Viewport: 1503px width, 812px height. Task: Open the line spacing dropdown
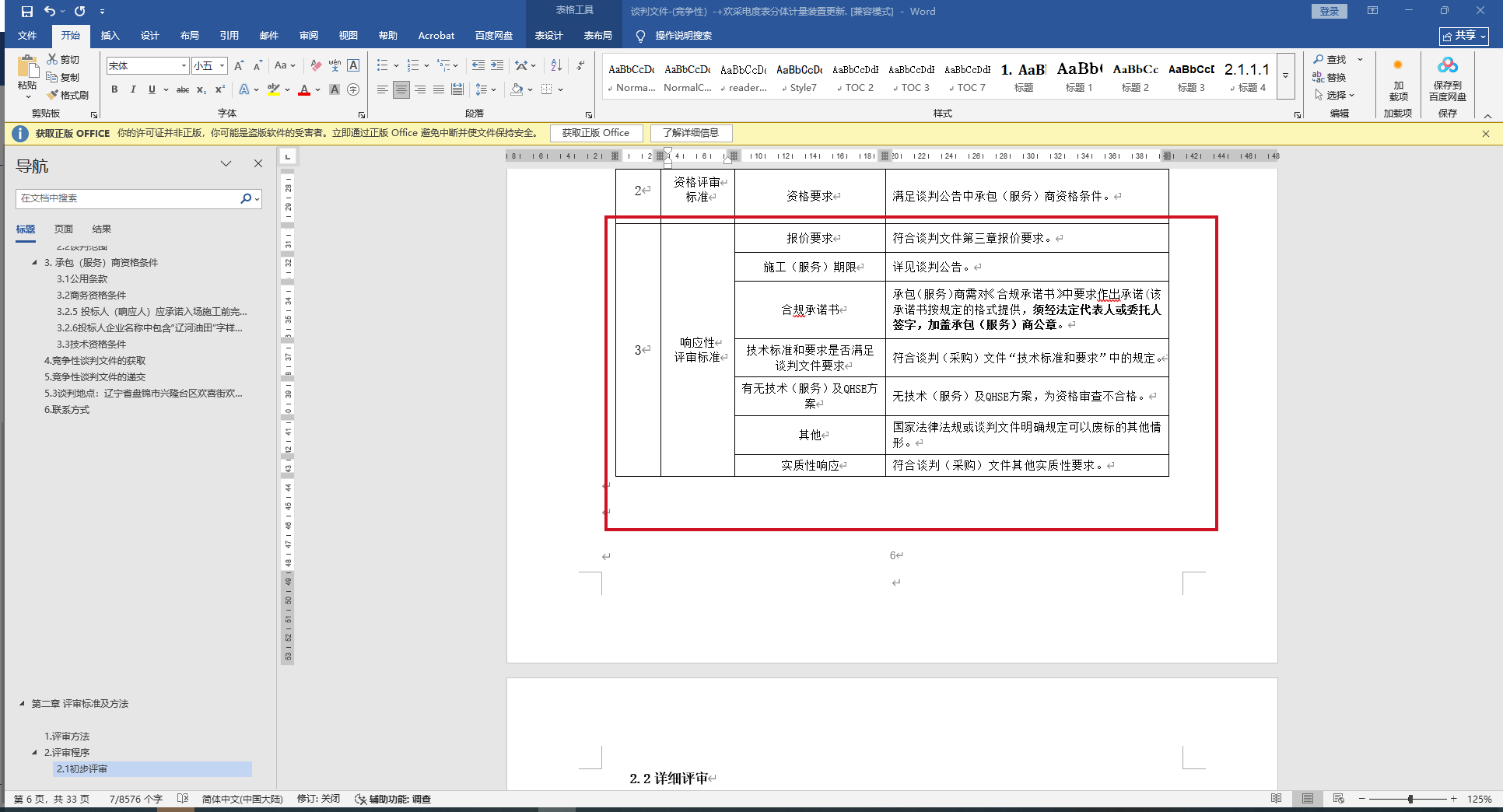click(x=485, y=89)
